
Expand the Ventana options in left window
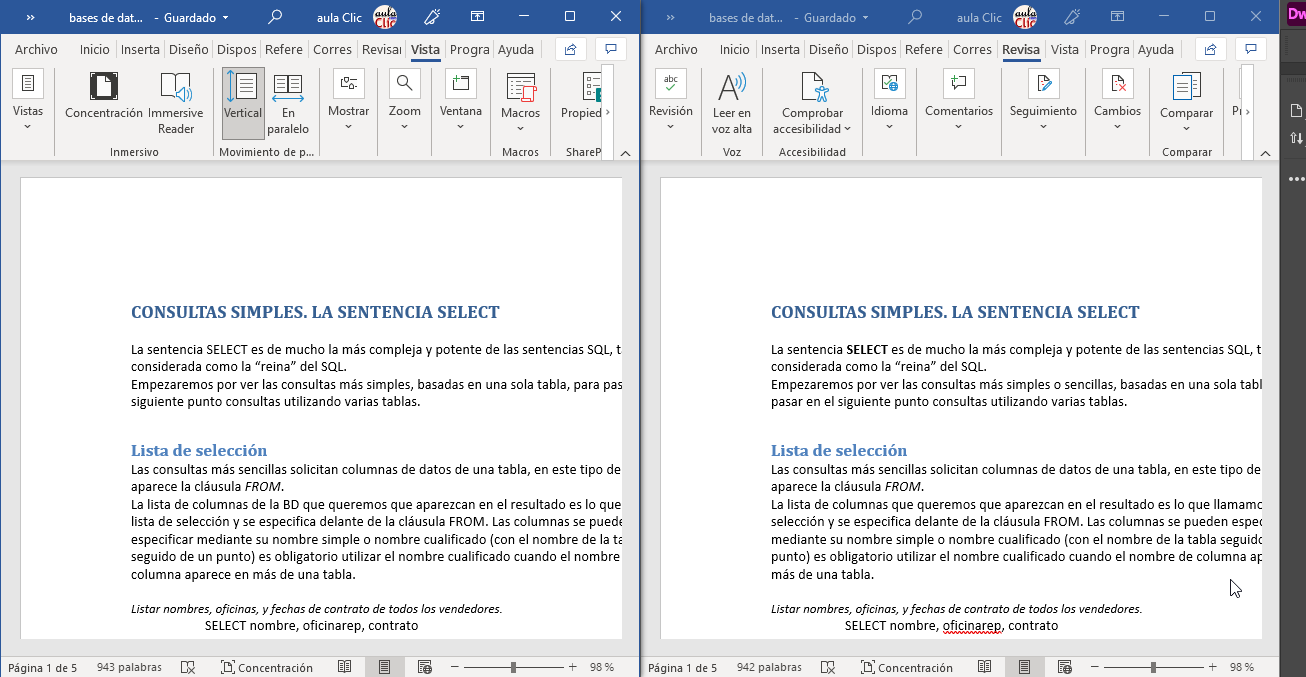click(461, 103)
